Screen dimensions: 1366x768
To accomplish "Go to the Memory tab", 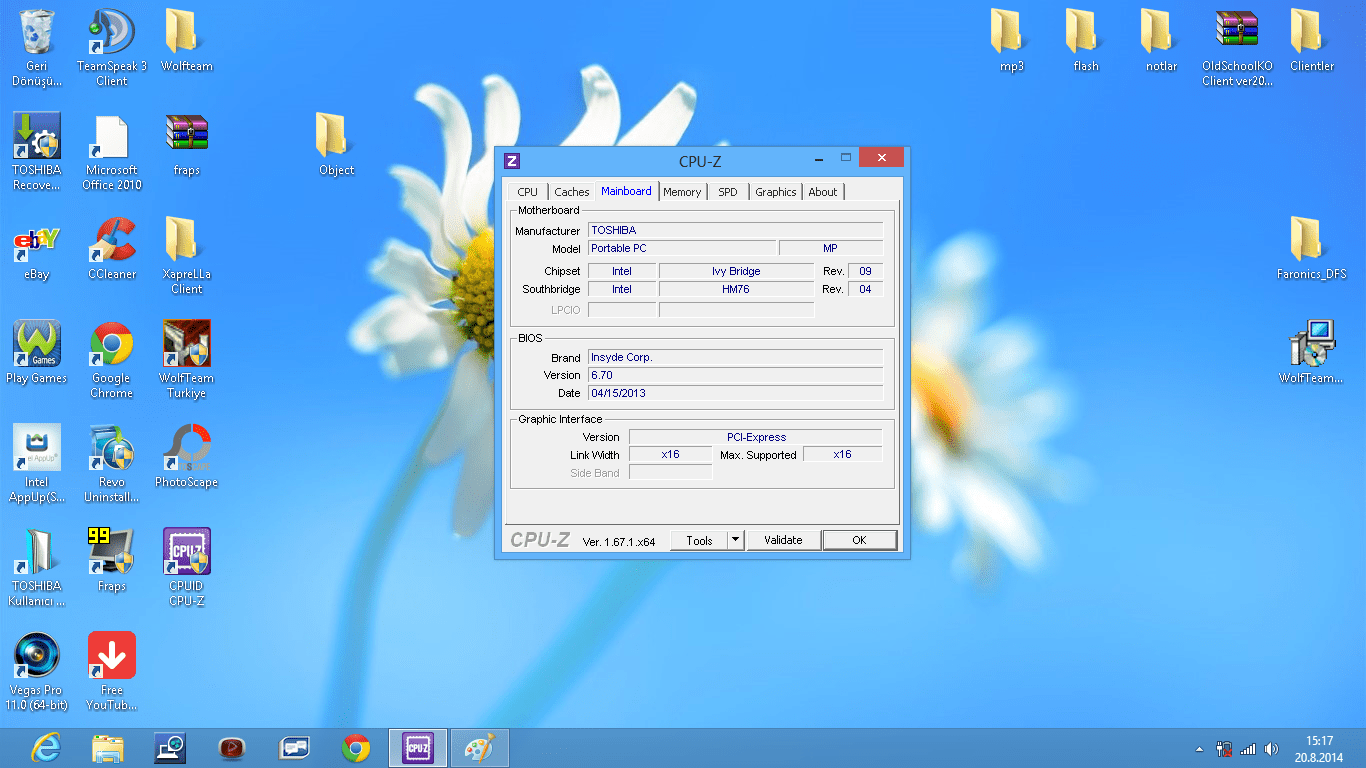I will pyautogui.click(x=682, y=192).
